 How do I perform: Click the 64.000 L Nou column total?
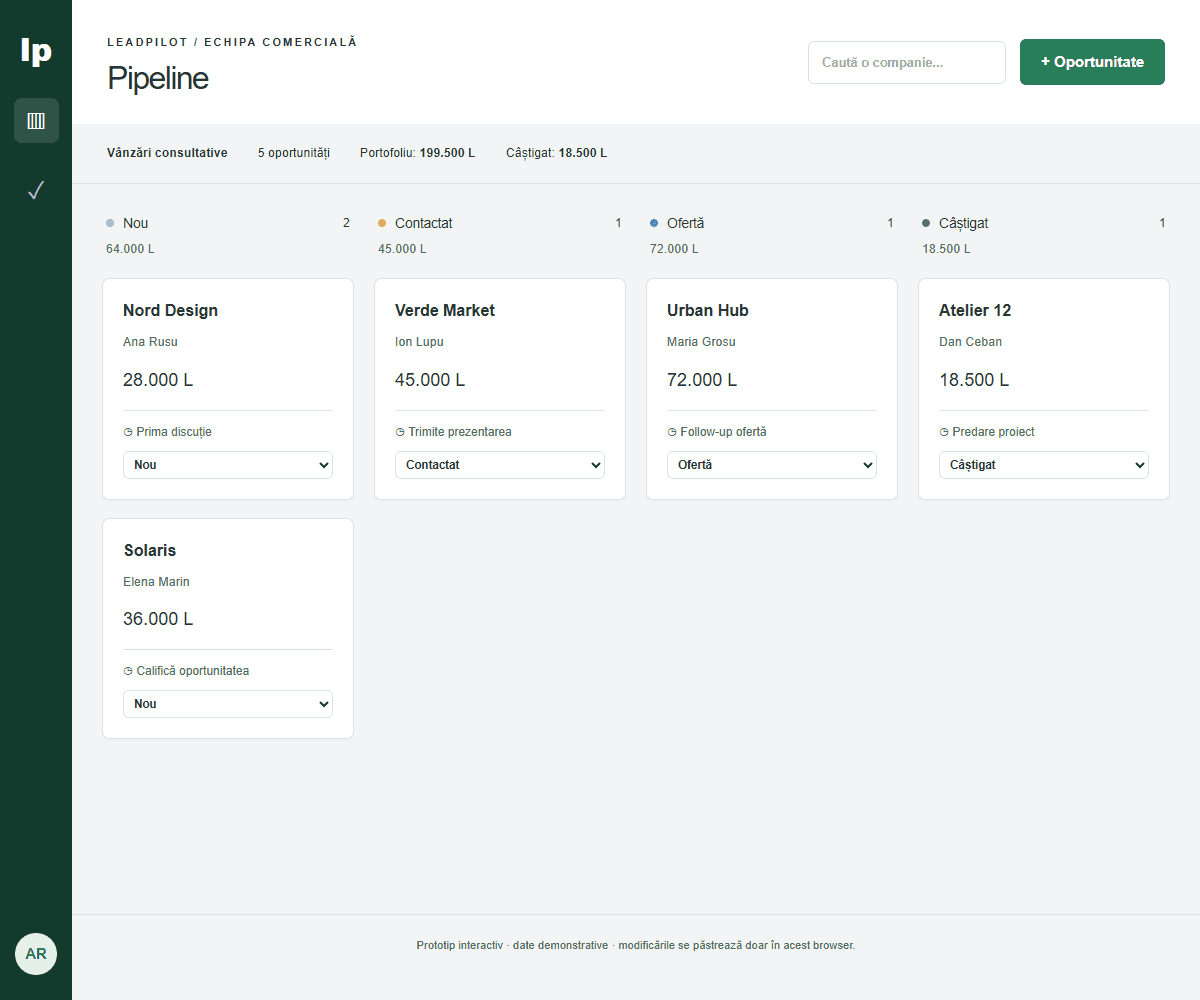(x=130, y=249)
